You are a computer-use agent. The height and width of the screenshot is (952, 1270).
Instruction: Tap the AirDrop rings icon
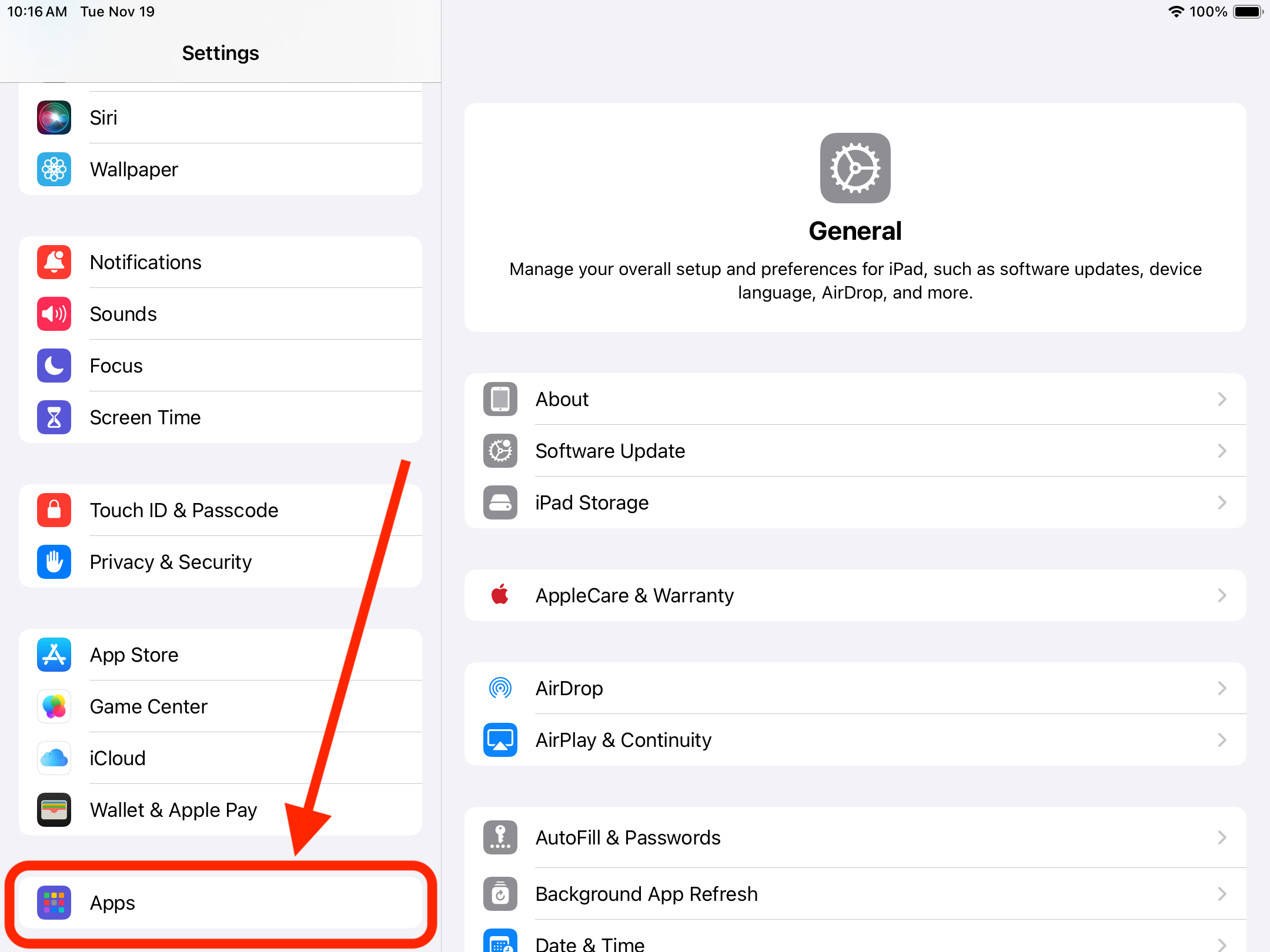pyautogui.click(x=500, y=688)
